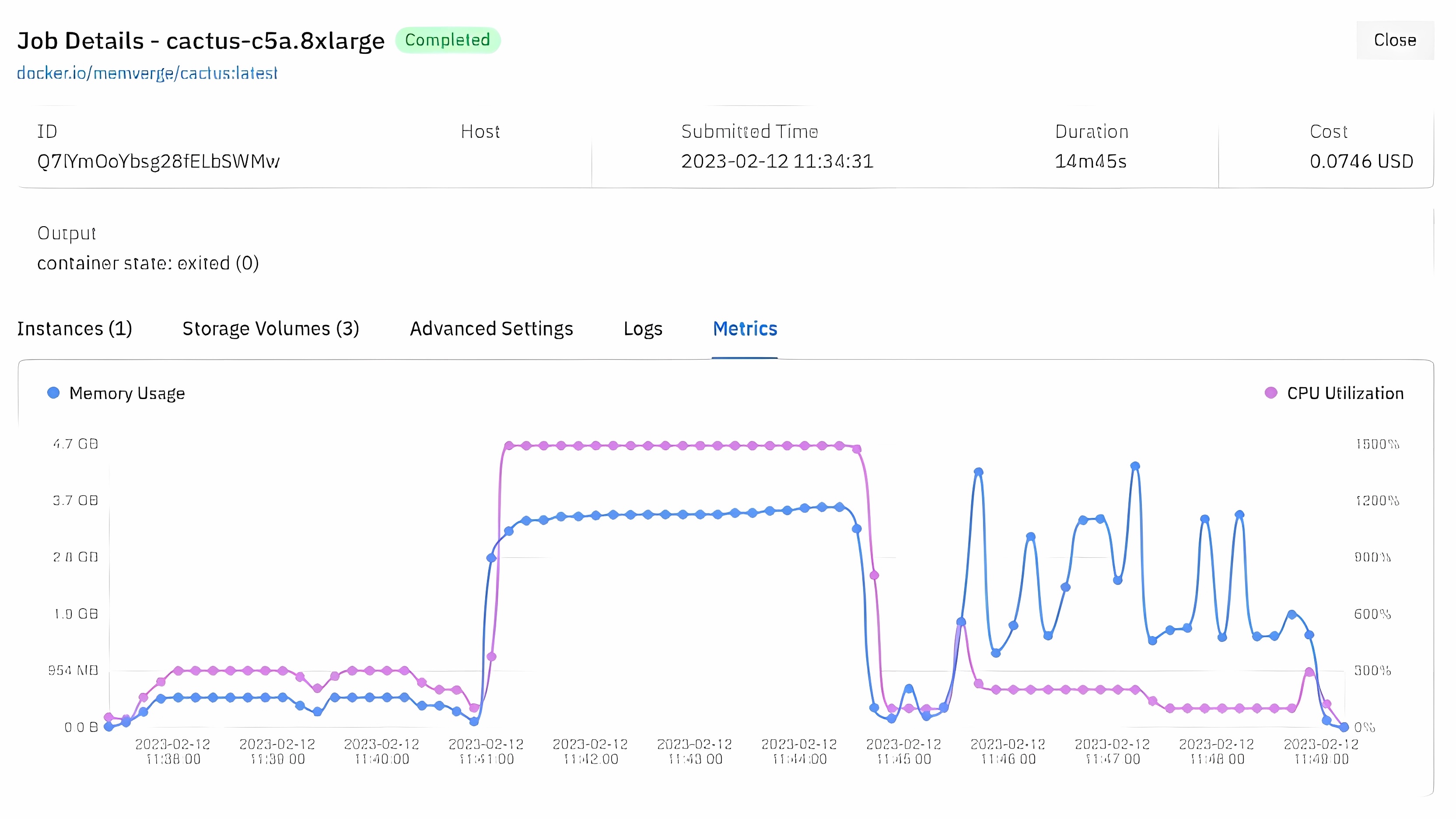Click the 11:45:00 time axis label
Image resolution: width=1456 pixels, height=819 pixels.
[903, 751]
